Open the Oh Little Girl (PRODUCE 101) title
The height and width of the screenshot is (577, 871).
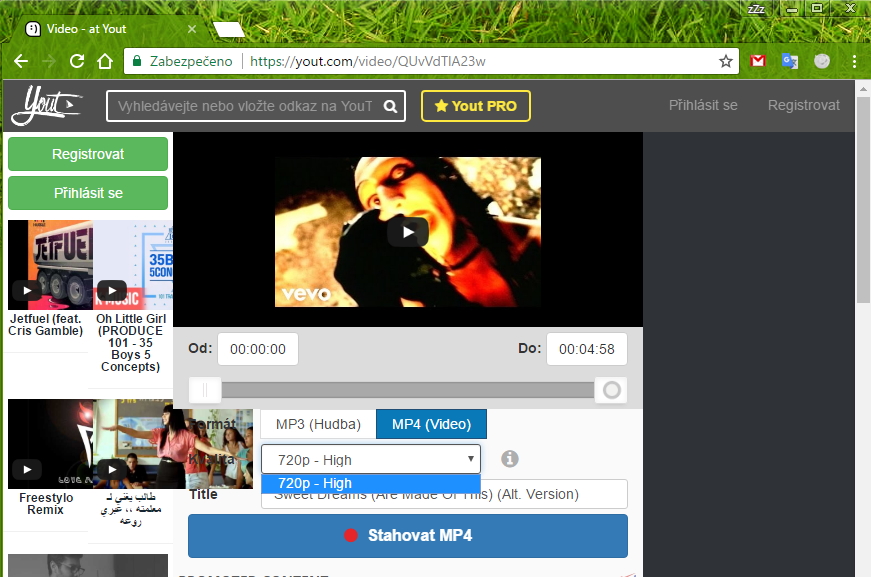click(131, 343)
